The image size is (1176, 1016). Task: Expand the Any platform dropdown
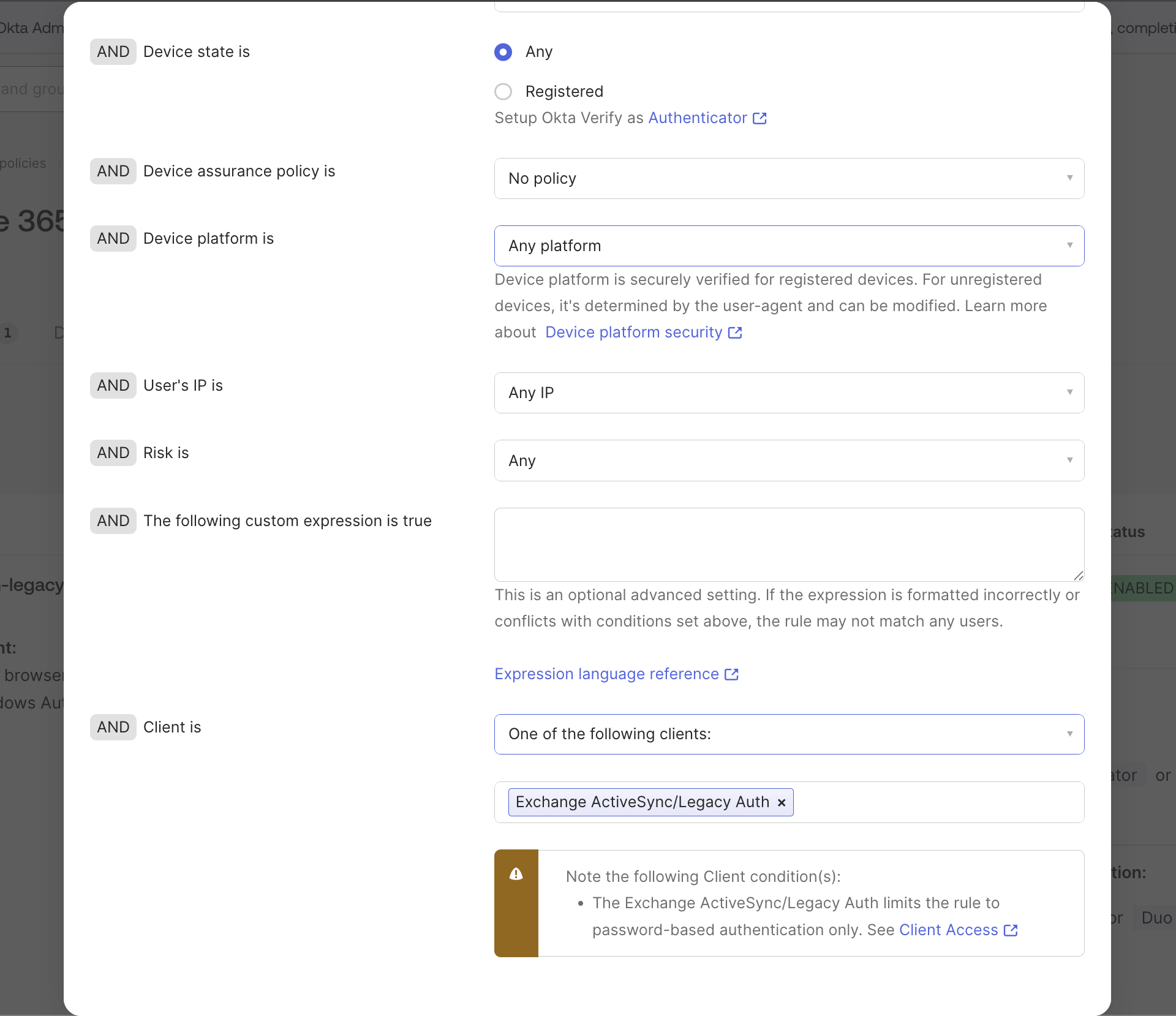pyautogui.click(x=789, y=246)
